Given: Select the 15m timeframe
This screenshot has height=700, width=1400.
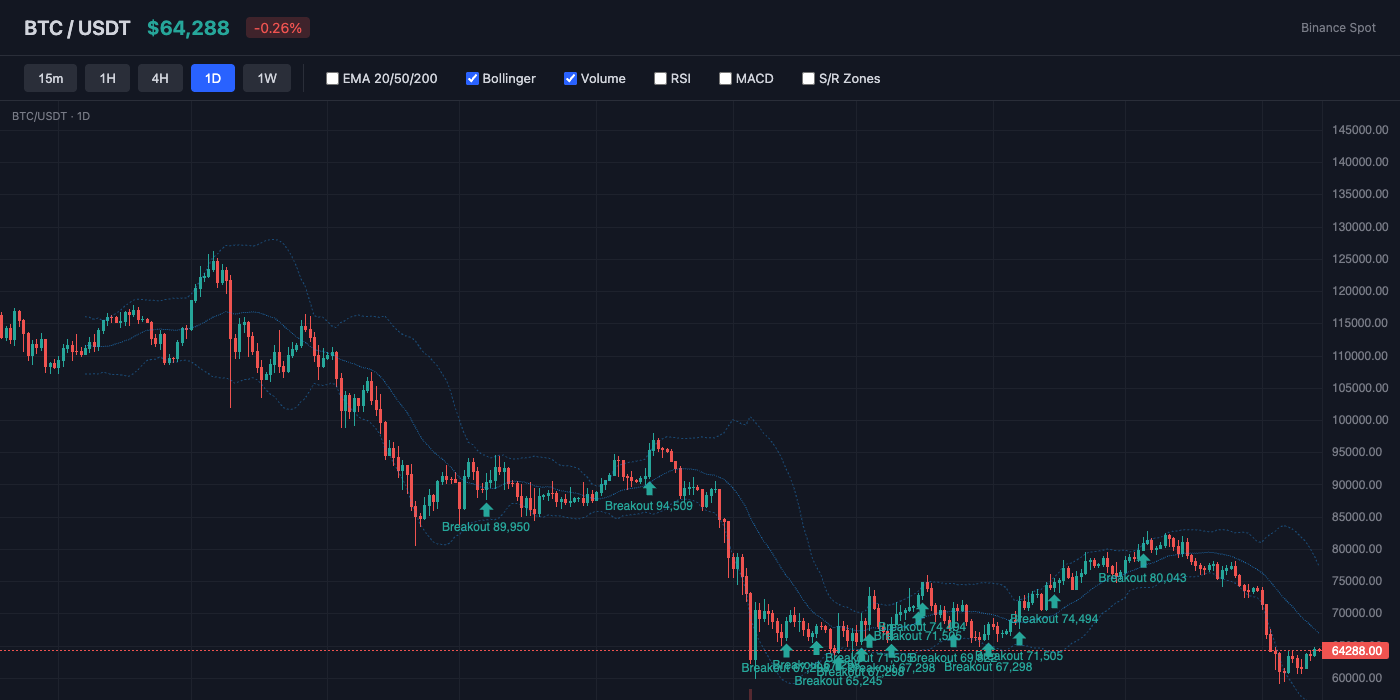Looking at the screenshot, I should coord(51,78).
